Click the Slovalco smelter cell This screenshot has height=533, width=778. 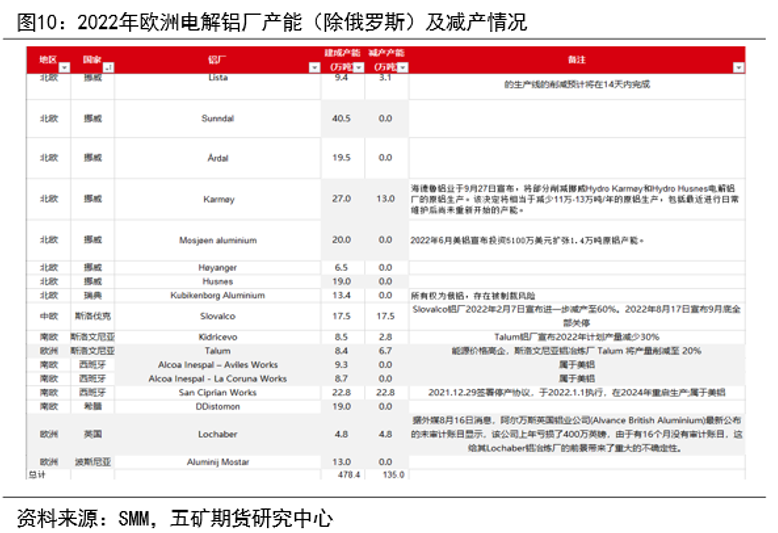(217, 316)
